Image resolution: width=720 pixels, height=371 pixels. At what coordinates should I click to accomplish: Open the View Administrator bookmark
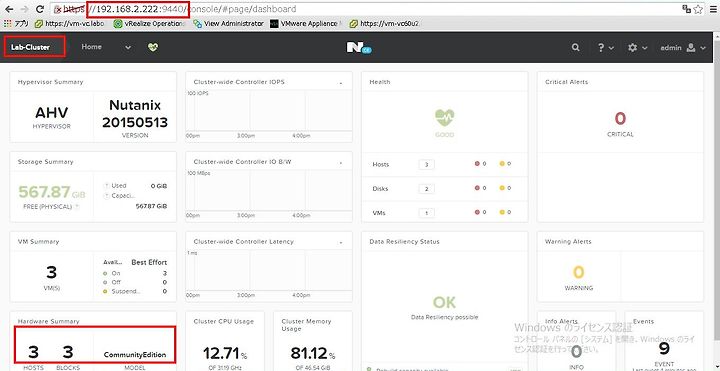click(x=228, y=23)
